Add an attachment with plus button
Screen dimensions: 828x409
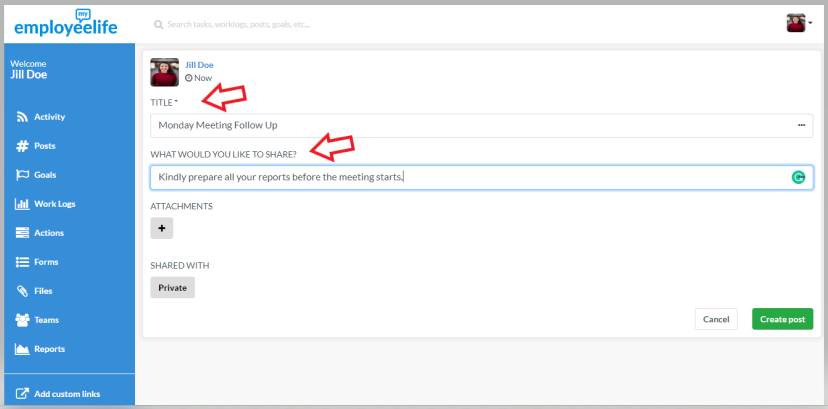(162, 229)
